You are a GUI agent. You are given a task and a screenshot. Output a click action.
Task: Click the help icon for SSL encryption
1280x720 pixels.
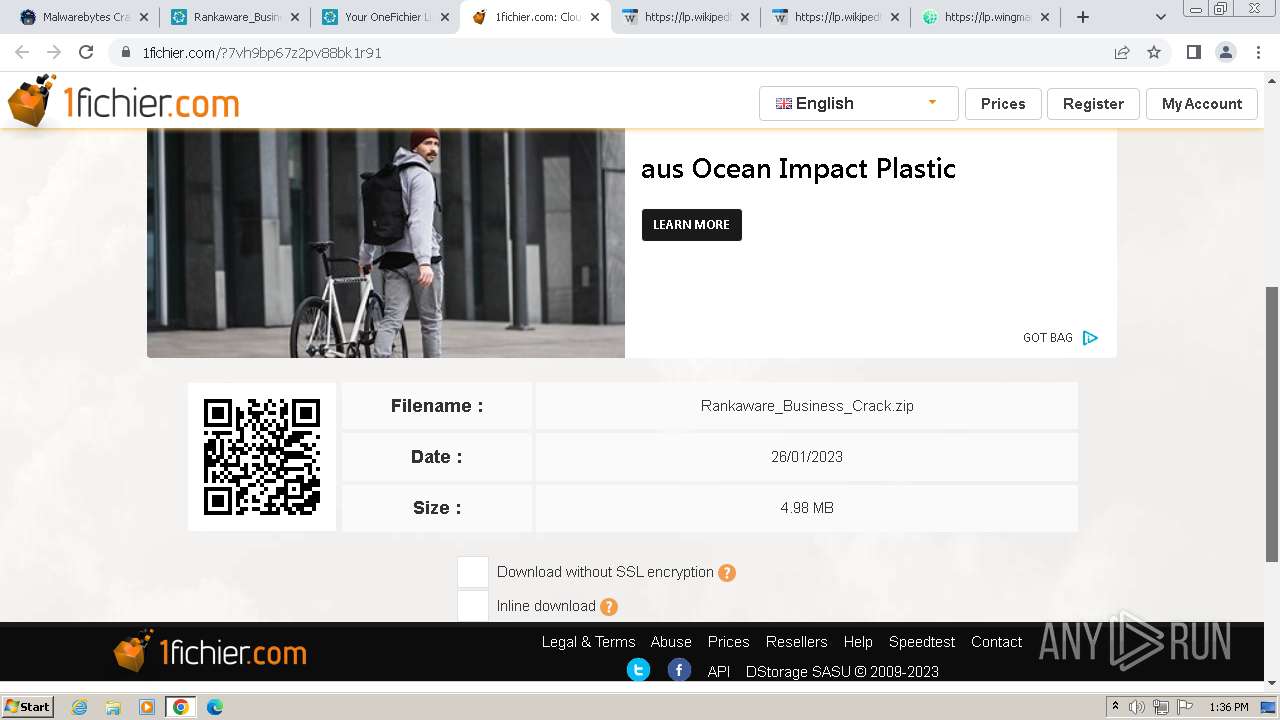click(x=727, y=573)
